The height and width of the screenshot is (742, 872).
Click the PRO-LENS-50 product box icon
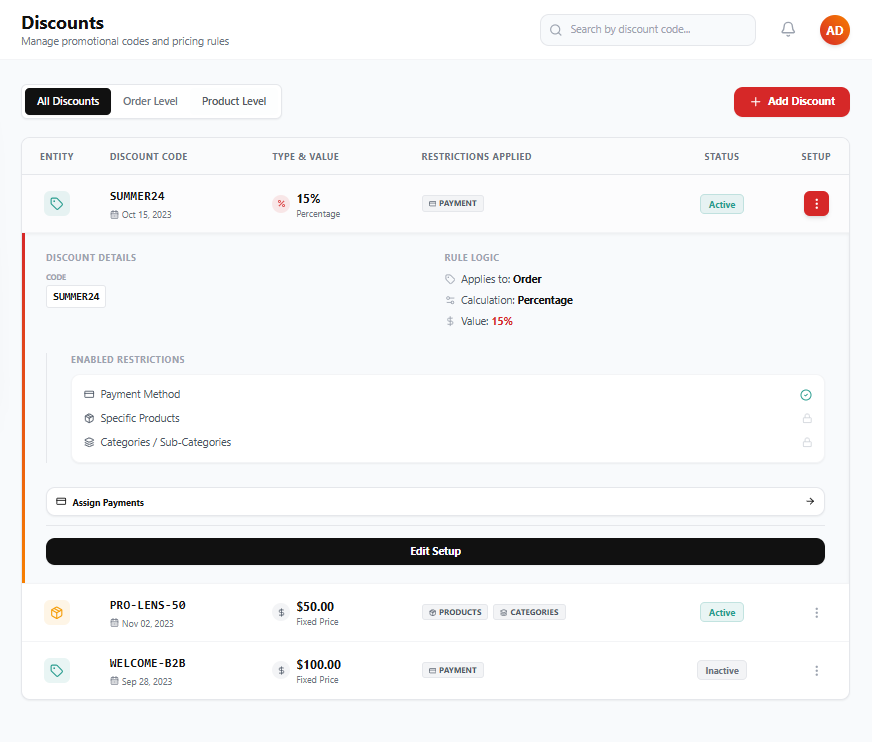click(57, 612)
